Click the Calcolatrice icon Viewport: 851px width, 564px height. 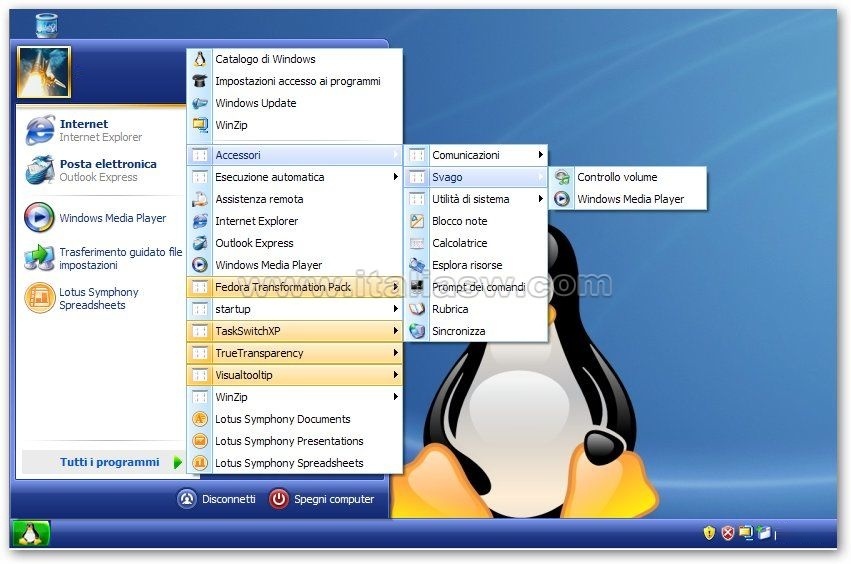(x=417, y=243)
